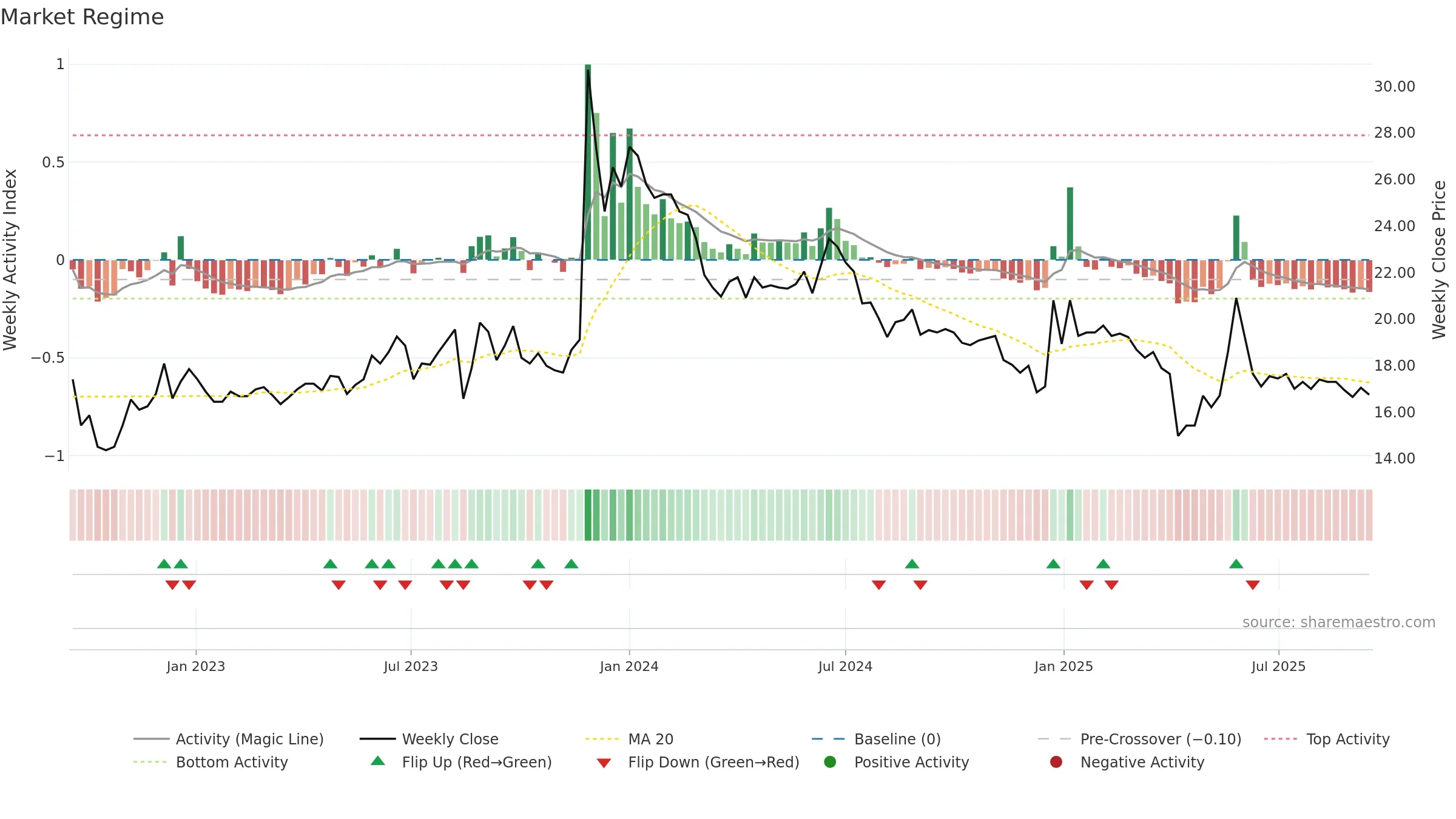This screenshot has height=819, width=1456.
Task: Click the Market Regime chart title
Action: point(82,17)
